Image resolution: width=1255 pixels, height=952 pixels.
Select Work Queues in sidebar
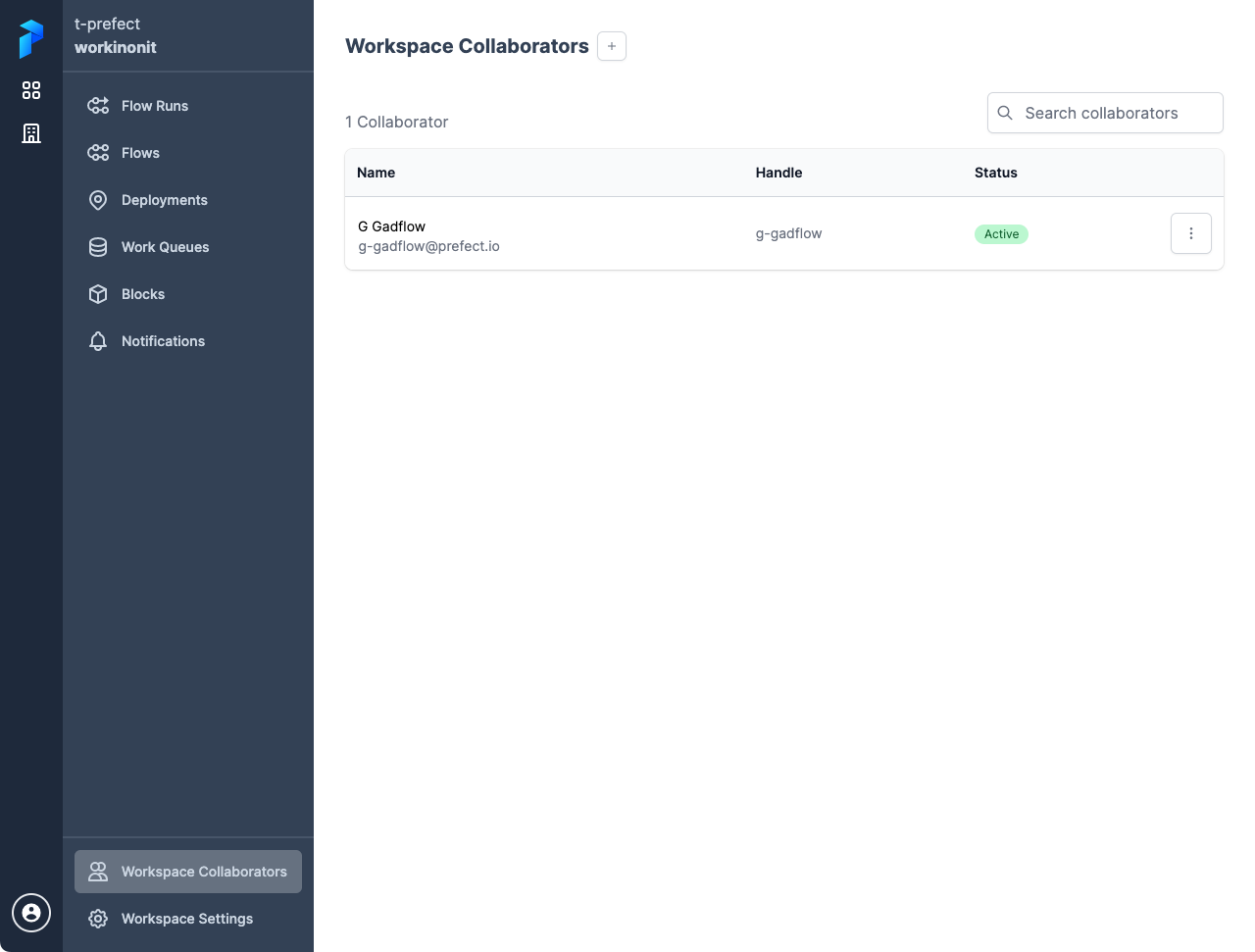click(x=188, y=247)
